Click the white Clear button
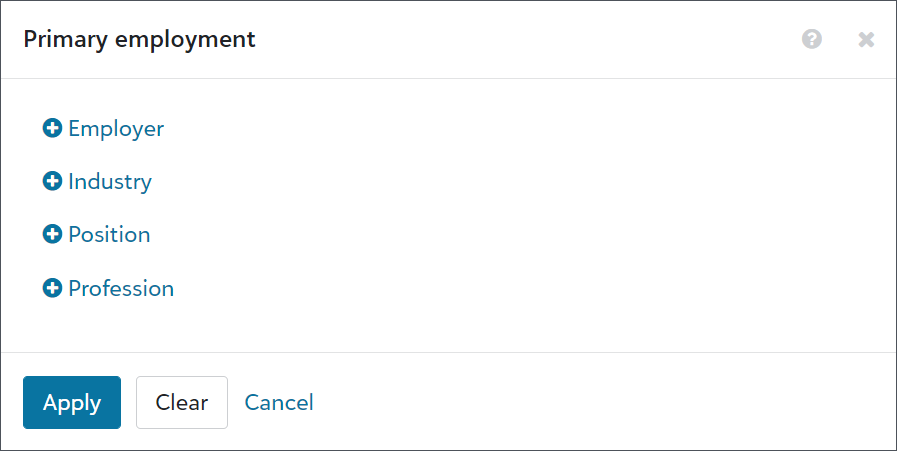This screenshot has height=451, width=897. point(182,402)
